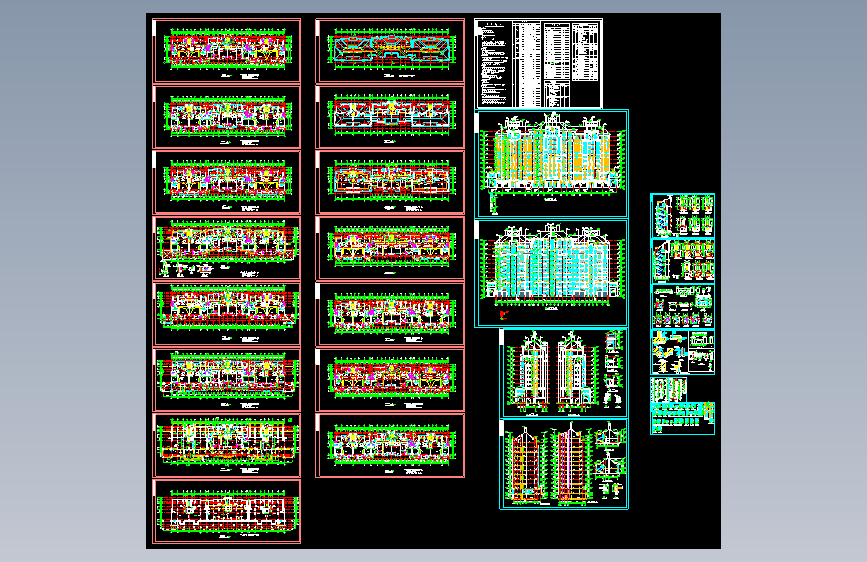This screenshot has height=562, width=867.
Task: Select the sheet with two narrow side elevations
Action: pos(564,373)
